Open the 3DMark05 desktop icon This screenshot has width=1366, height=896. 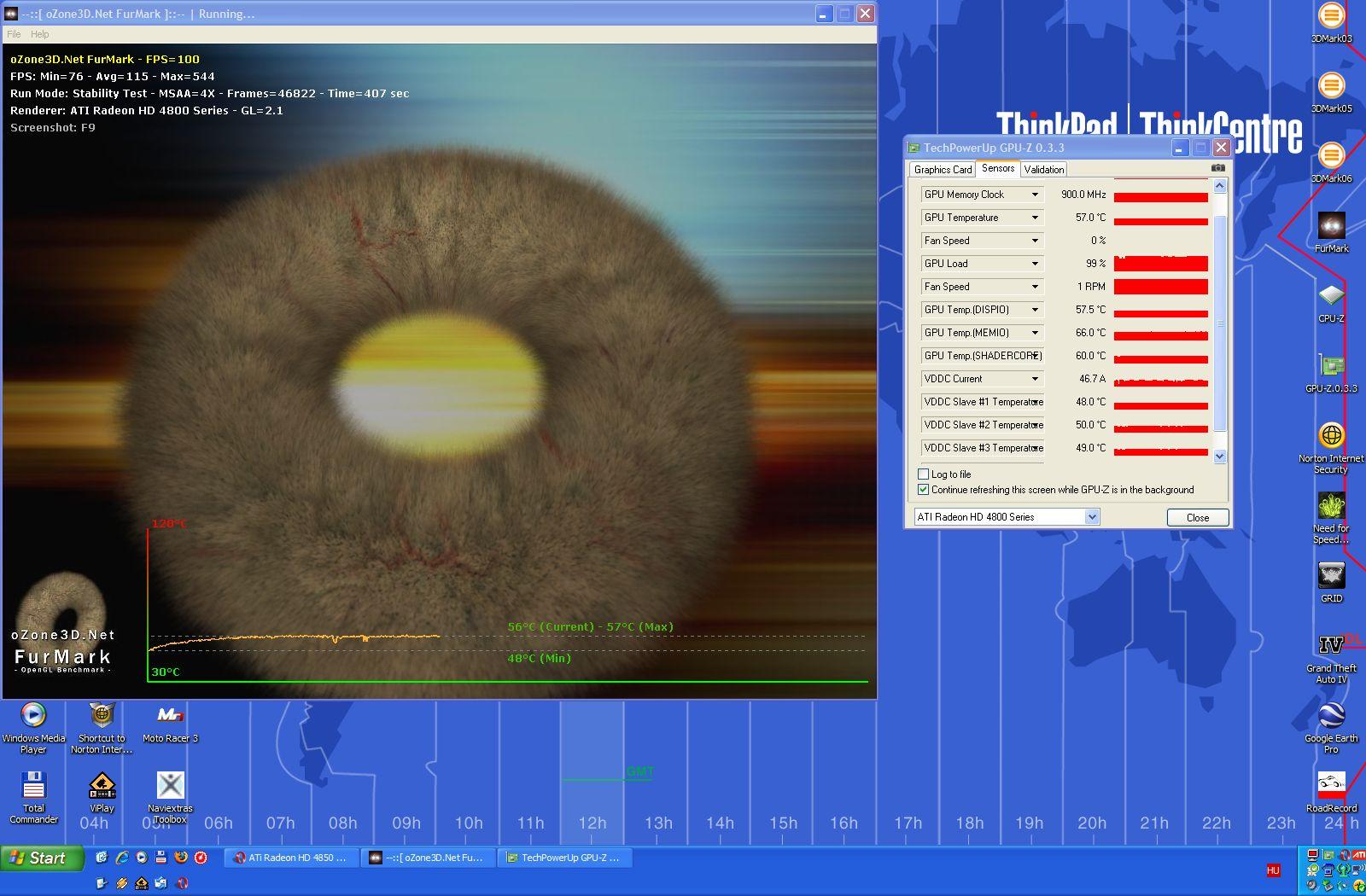click(1331, 93)
